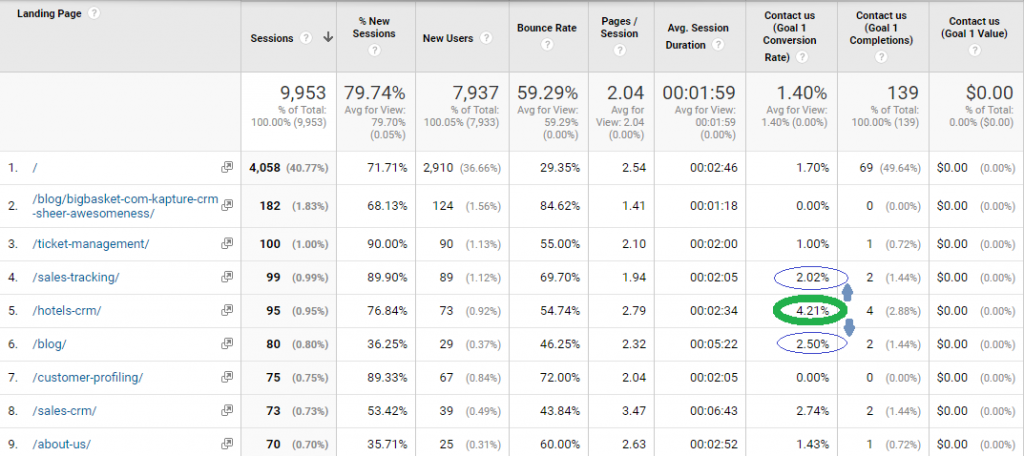Open the bigbasket-com-kapture-crm blog landing page
The image size is (1024, 456).
(125, 206)
